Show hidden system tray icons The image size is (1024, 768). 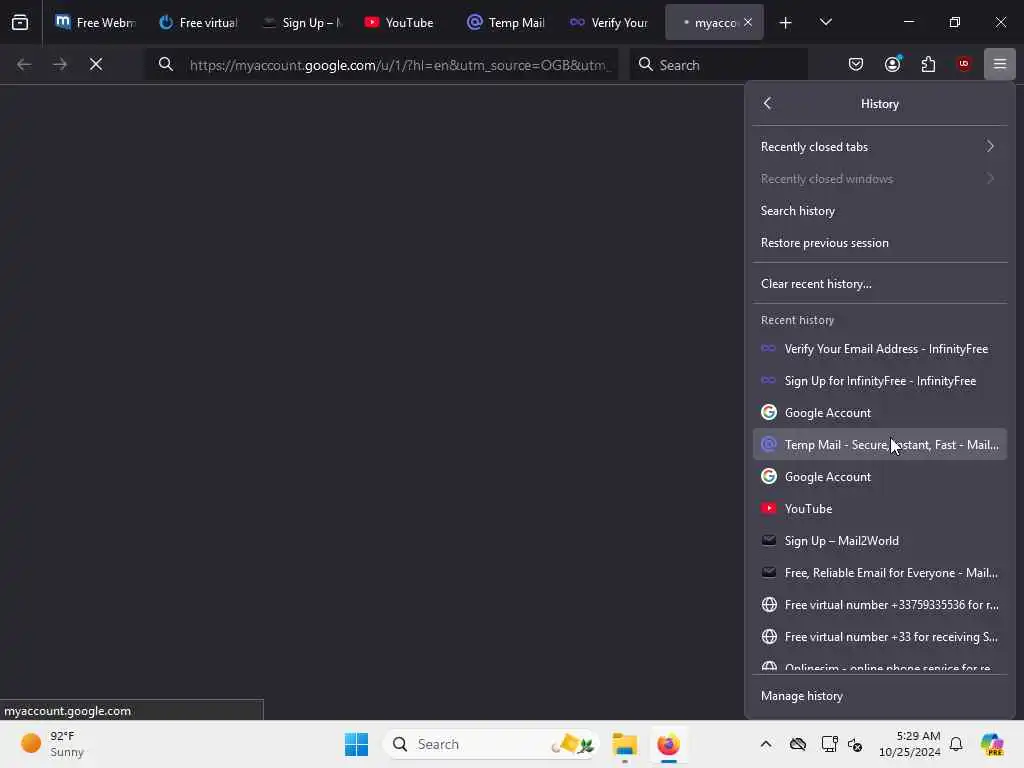tap(765, 744)
